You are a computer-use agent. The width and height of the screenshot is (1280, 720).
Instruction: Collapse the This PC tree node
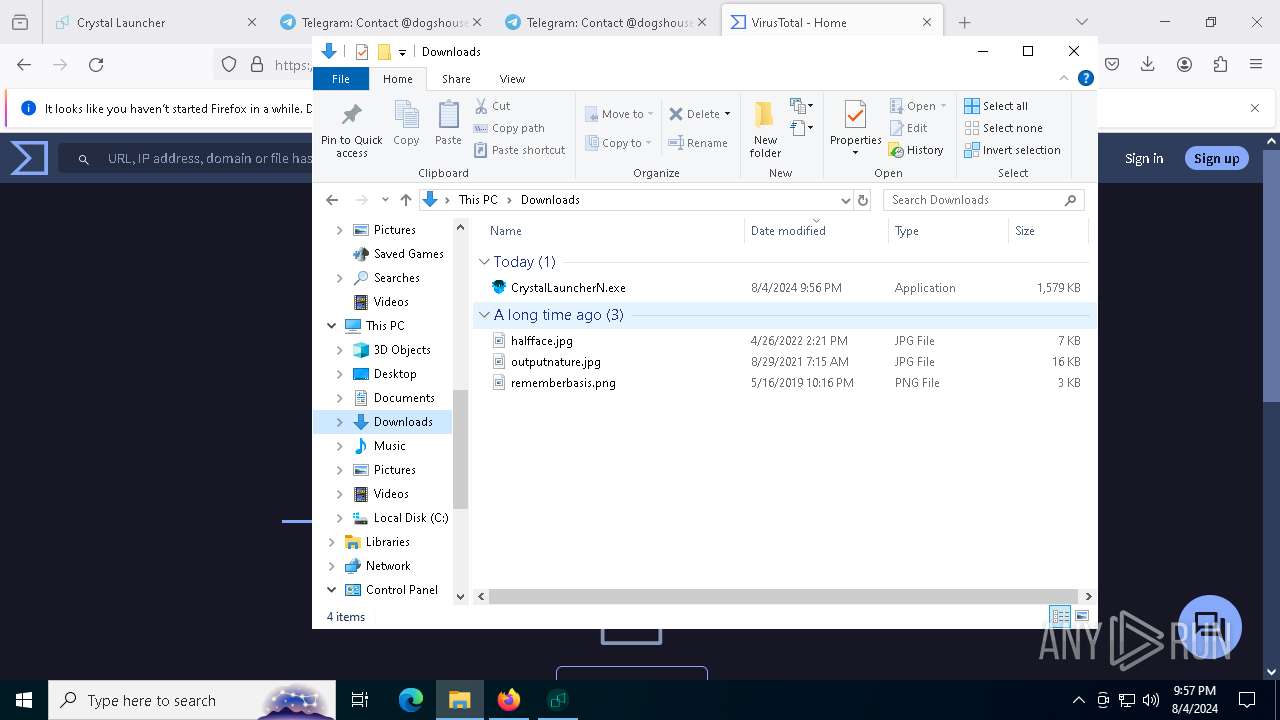click(x=331, y=326)
